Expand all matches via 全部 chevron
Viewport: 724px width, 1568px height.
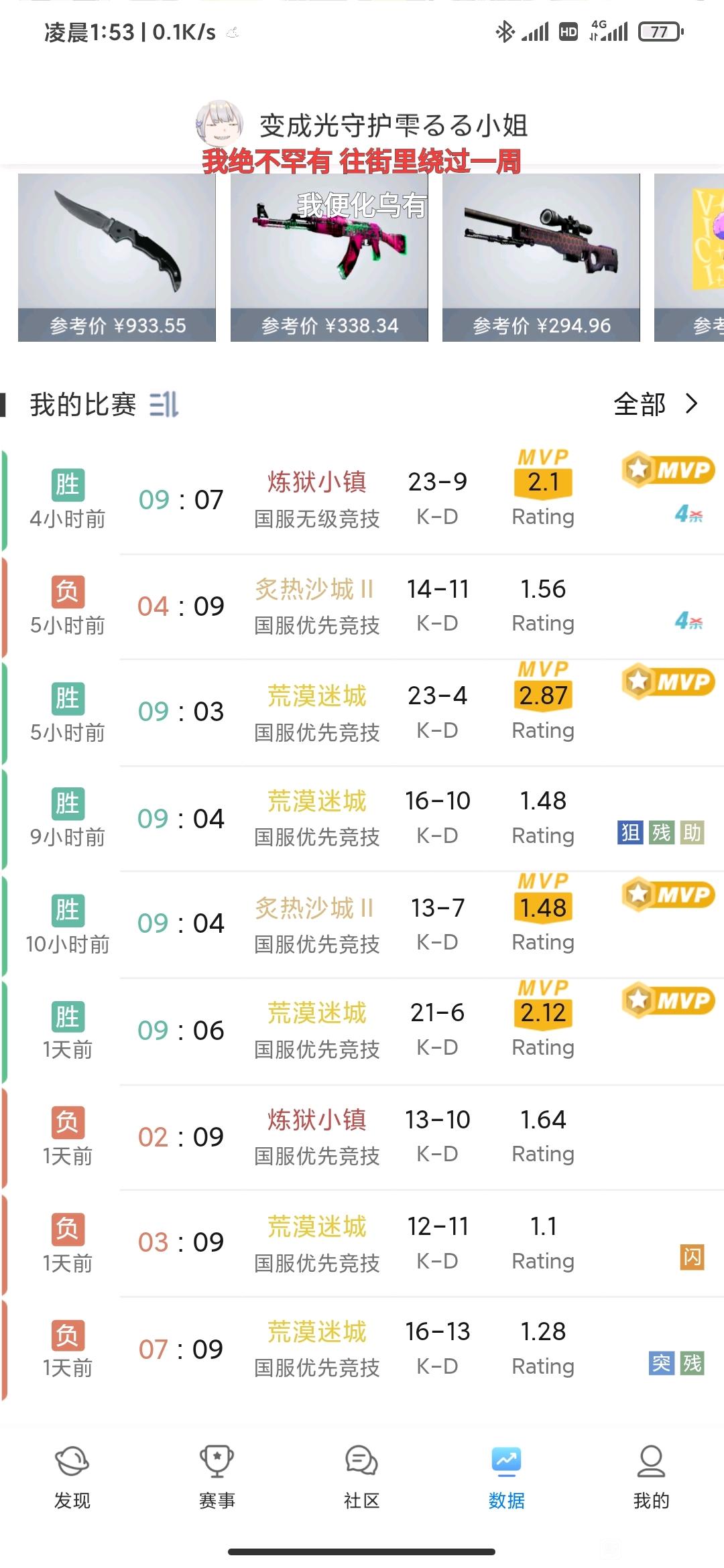[656, 404]
